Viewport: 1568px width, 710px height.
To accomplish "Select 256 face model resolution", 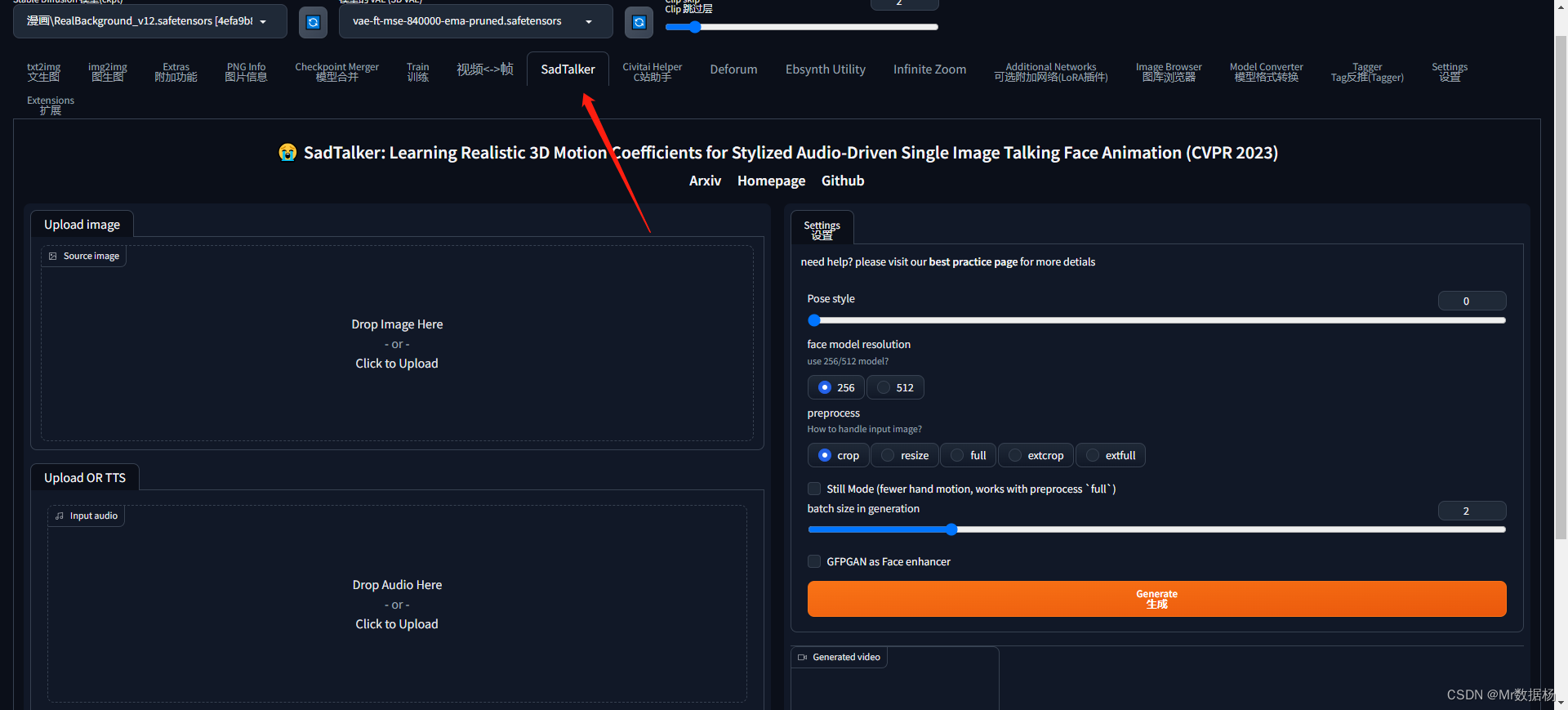I will coord(836,387).
